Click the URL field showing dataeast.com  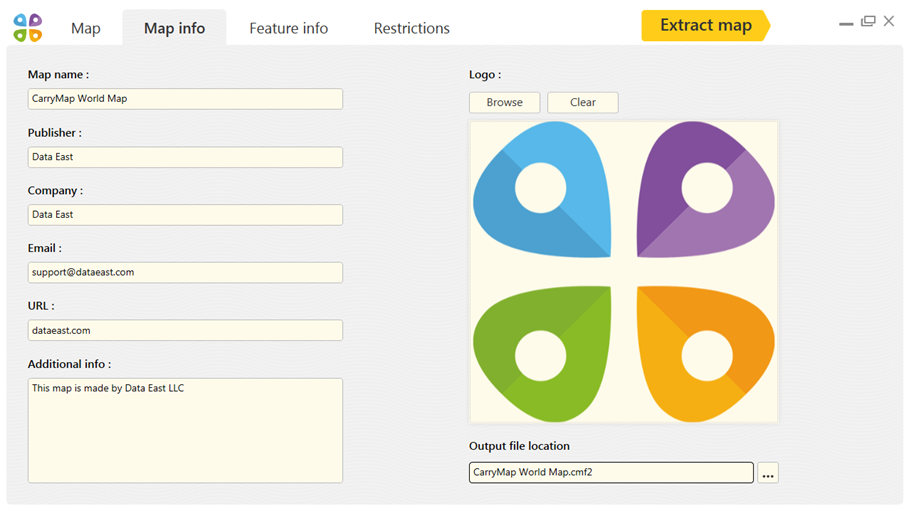185,330
